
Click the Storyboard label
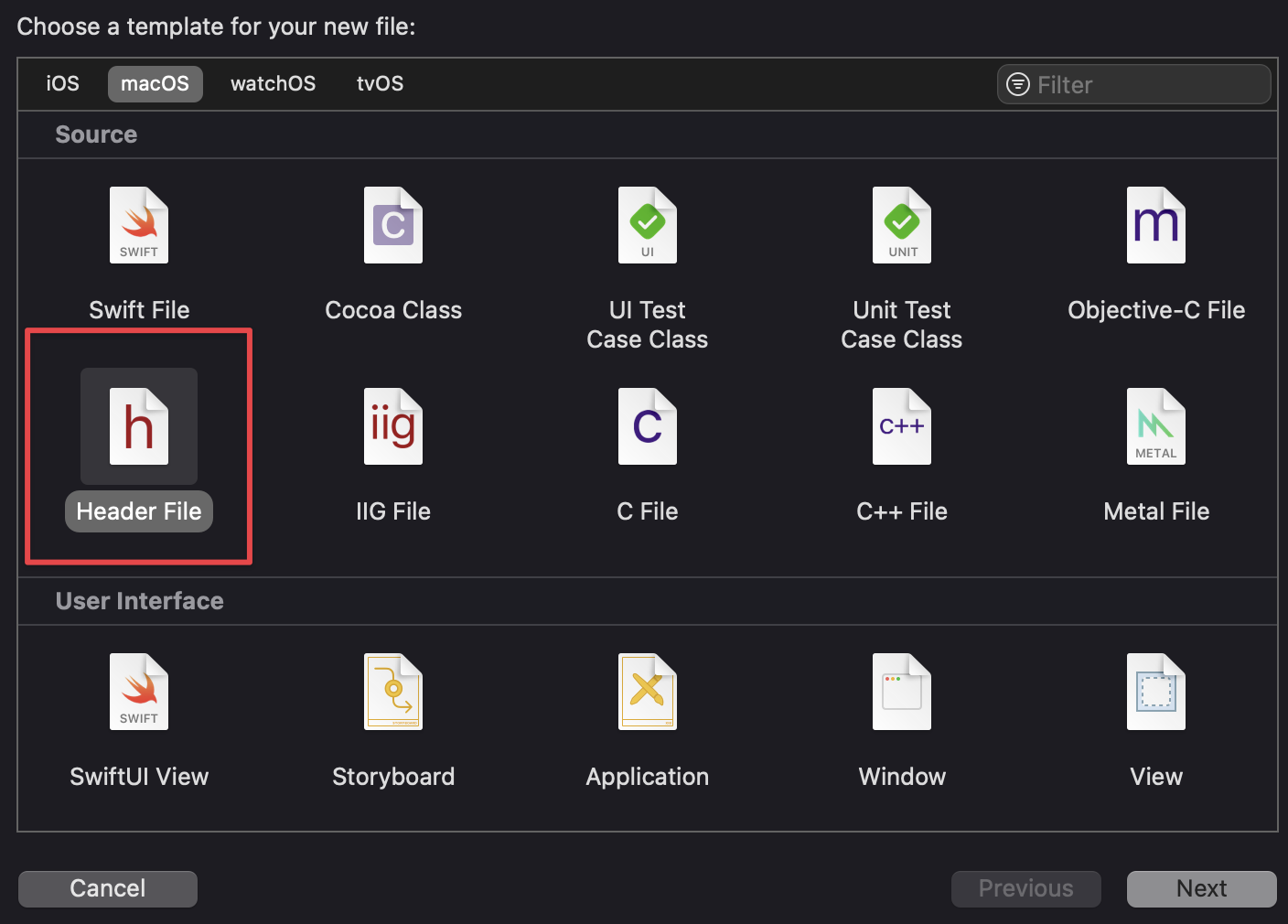pyautogui.click(x=393, y=777)
